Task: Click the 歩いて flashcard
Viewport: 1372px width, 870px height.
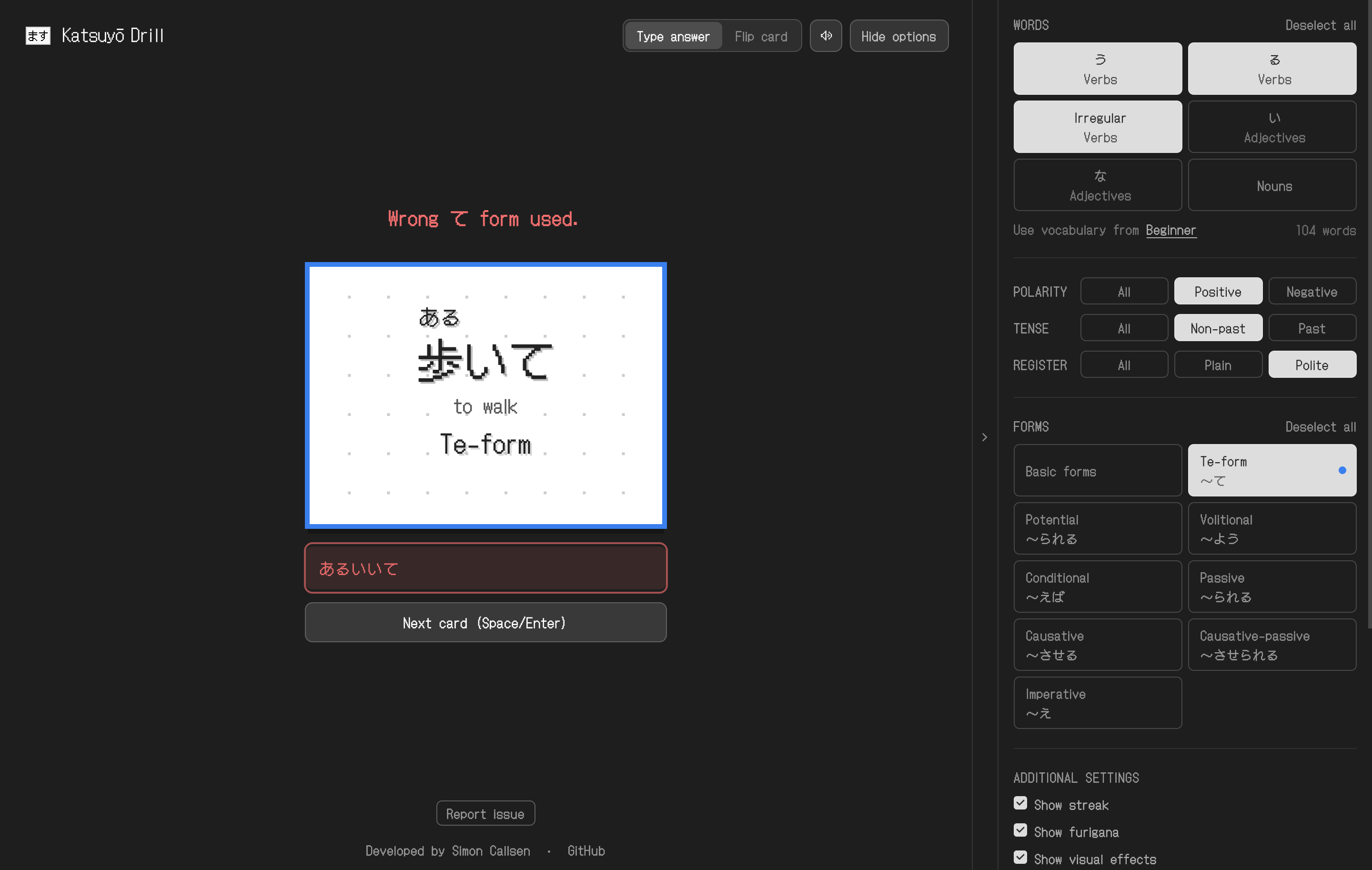Action: click(485, 395)
